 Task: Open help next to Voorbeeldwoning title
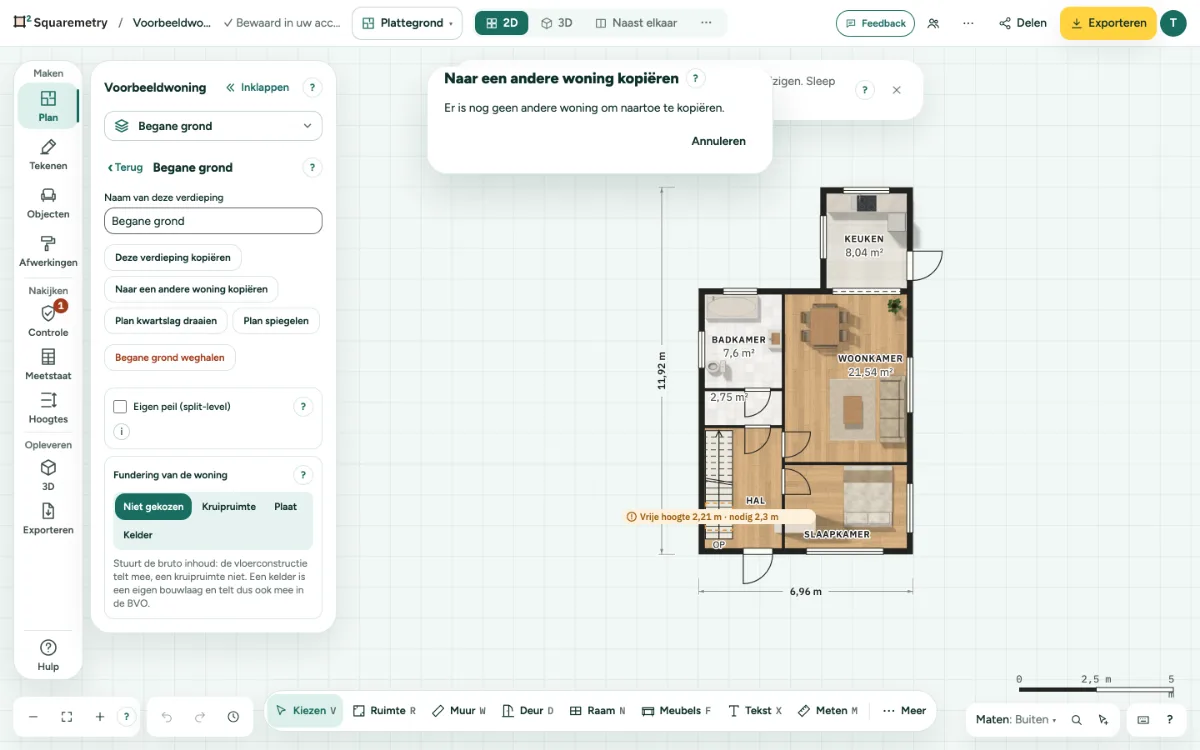pyautogui.click(x=312, y=88)
